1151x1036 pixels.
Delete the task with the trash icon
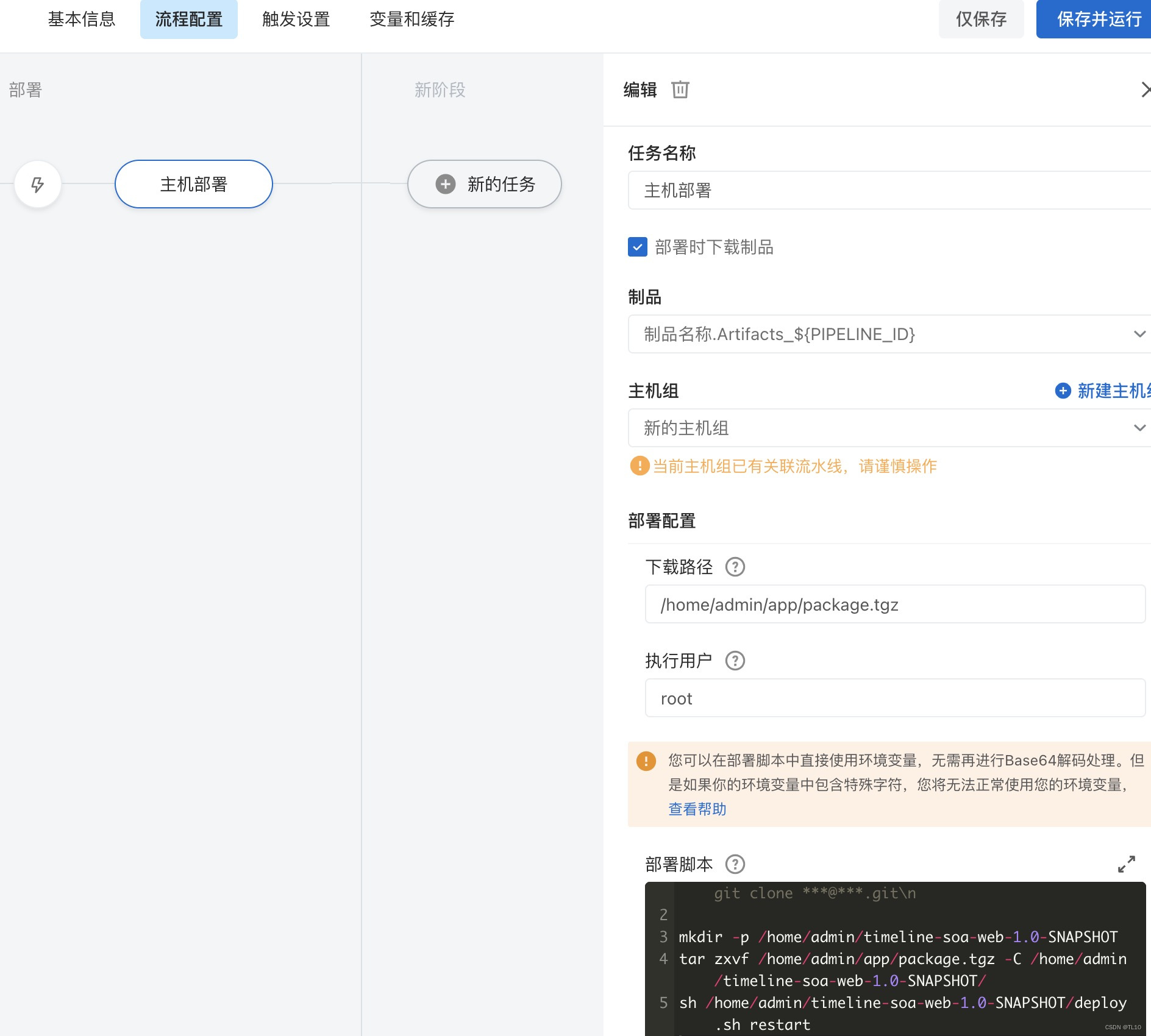tap(680, 90)
